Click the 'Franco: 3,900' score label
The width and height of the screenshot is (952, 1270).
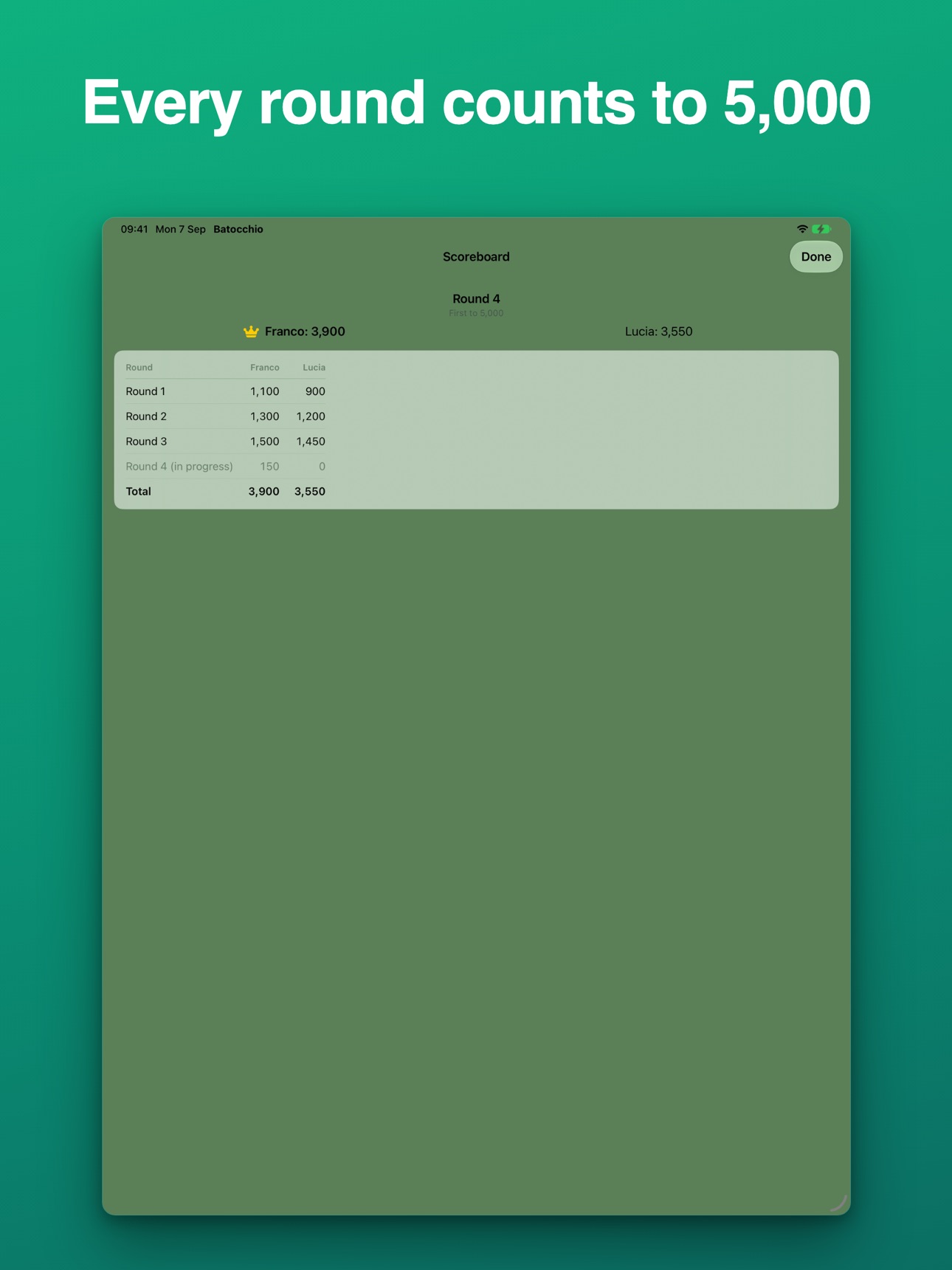pyautogui.click(x=305, y=332)
